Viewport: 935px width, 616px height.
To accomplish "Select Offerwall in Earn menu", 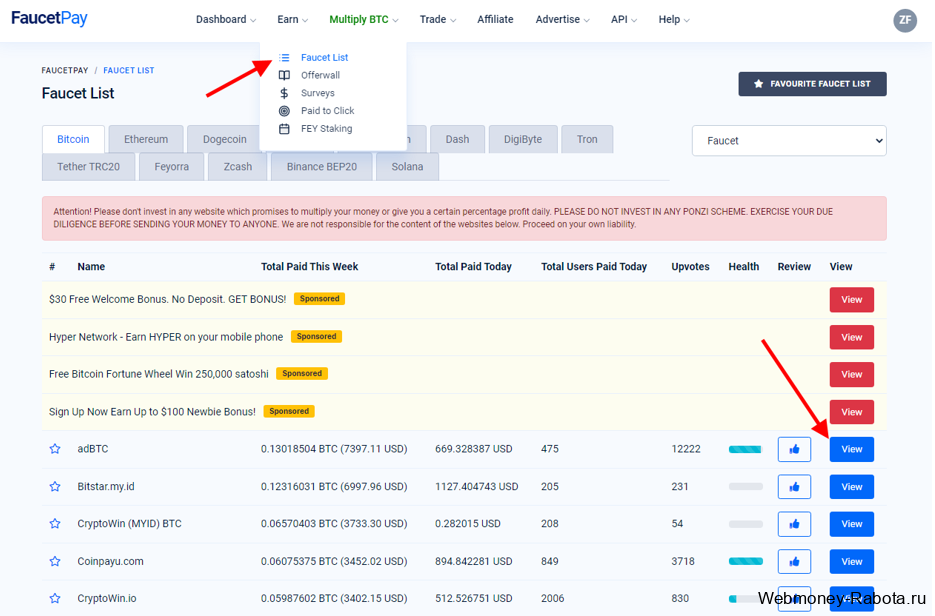I will (x=320, y=75).
